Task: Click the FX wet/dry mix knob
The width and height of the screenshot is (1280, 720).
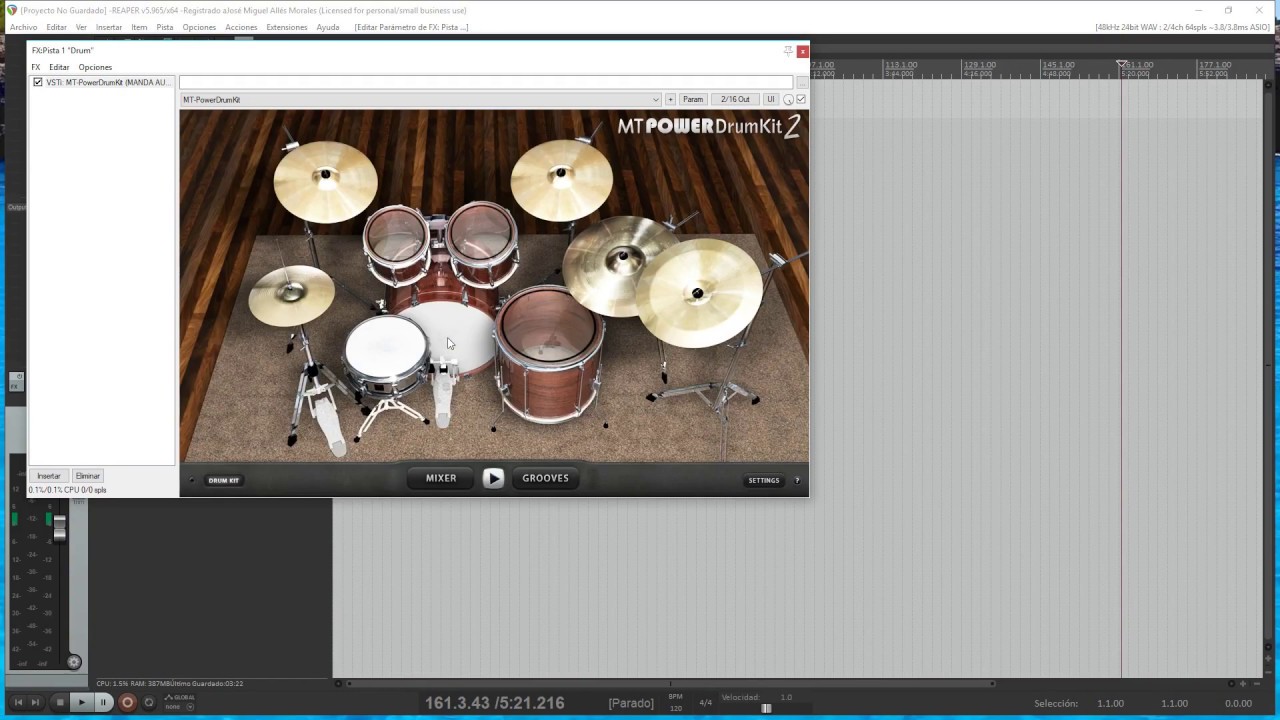Action: tap(788, 100)
